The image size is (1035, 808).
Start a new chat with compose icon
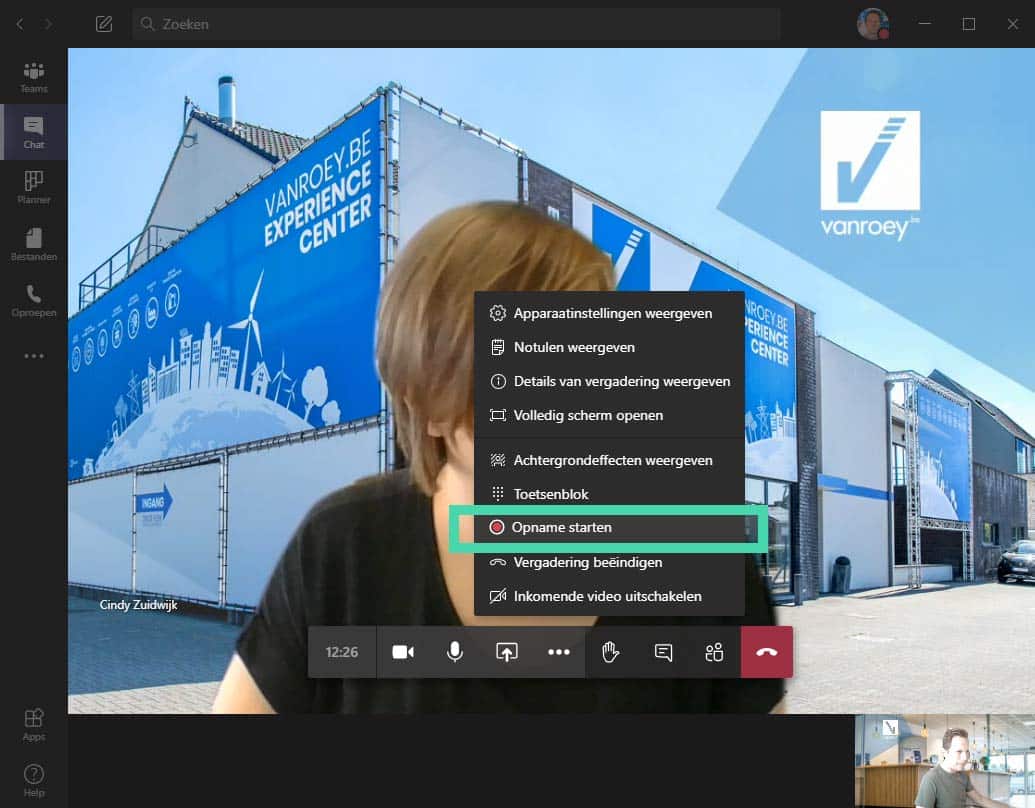[x=104, y=24]
